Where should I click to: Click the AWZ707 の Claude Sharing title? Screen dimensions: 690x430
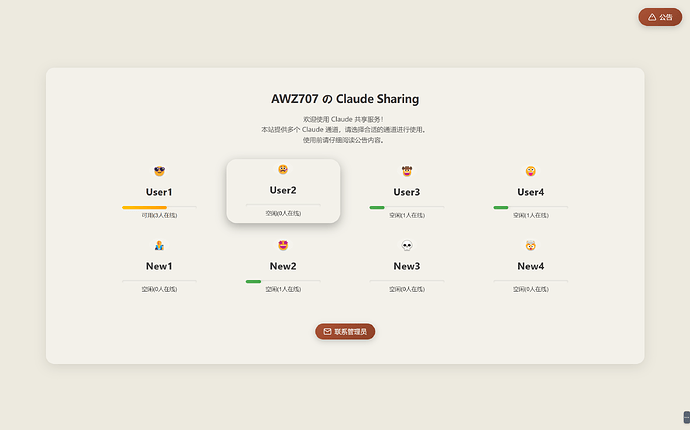345,99
